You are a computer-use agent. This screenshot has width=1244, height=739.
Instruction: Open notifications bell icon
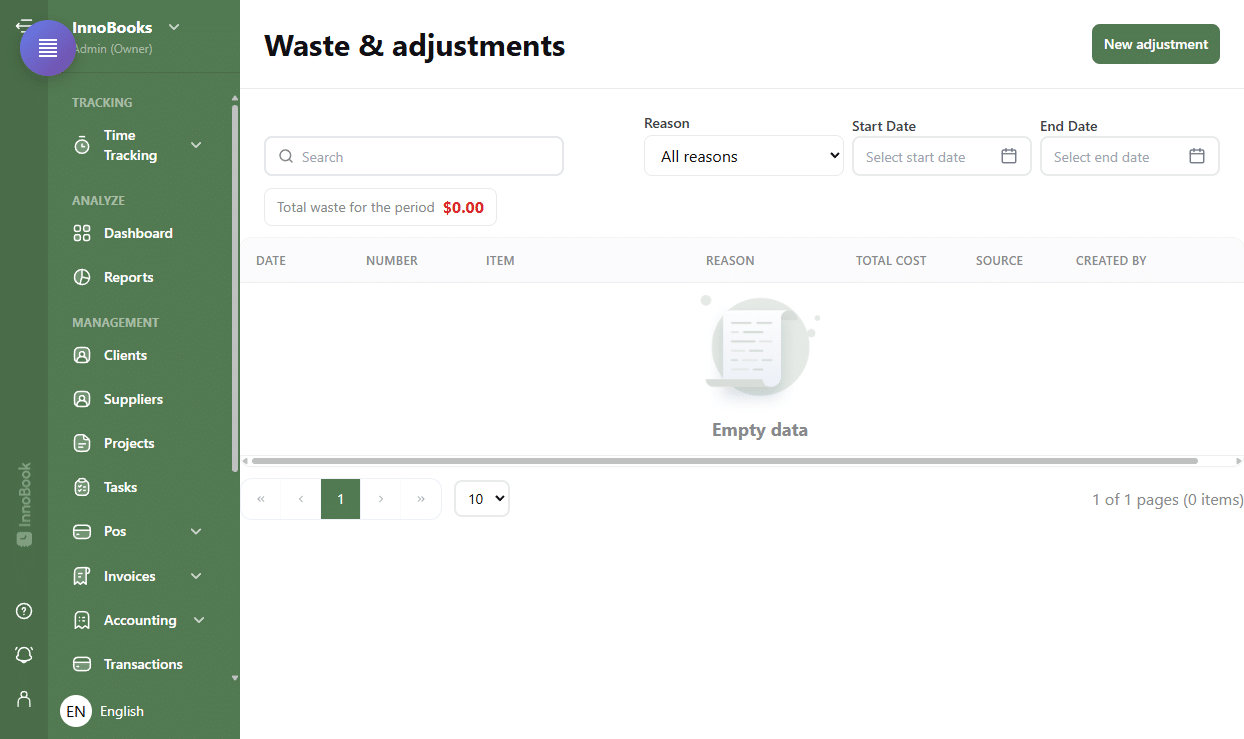(x=24, y=654)
